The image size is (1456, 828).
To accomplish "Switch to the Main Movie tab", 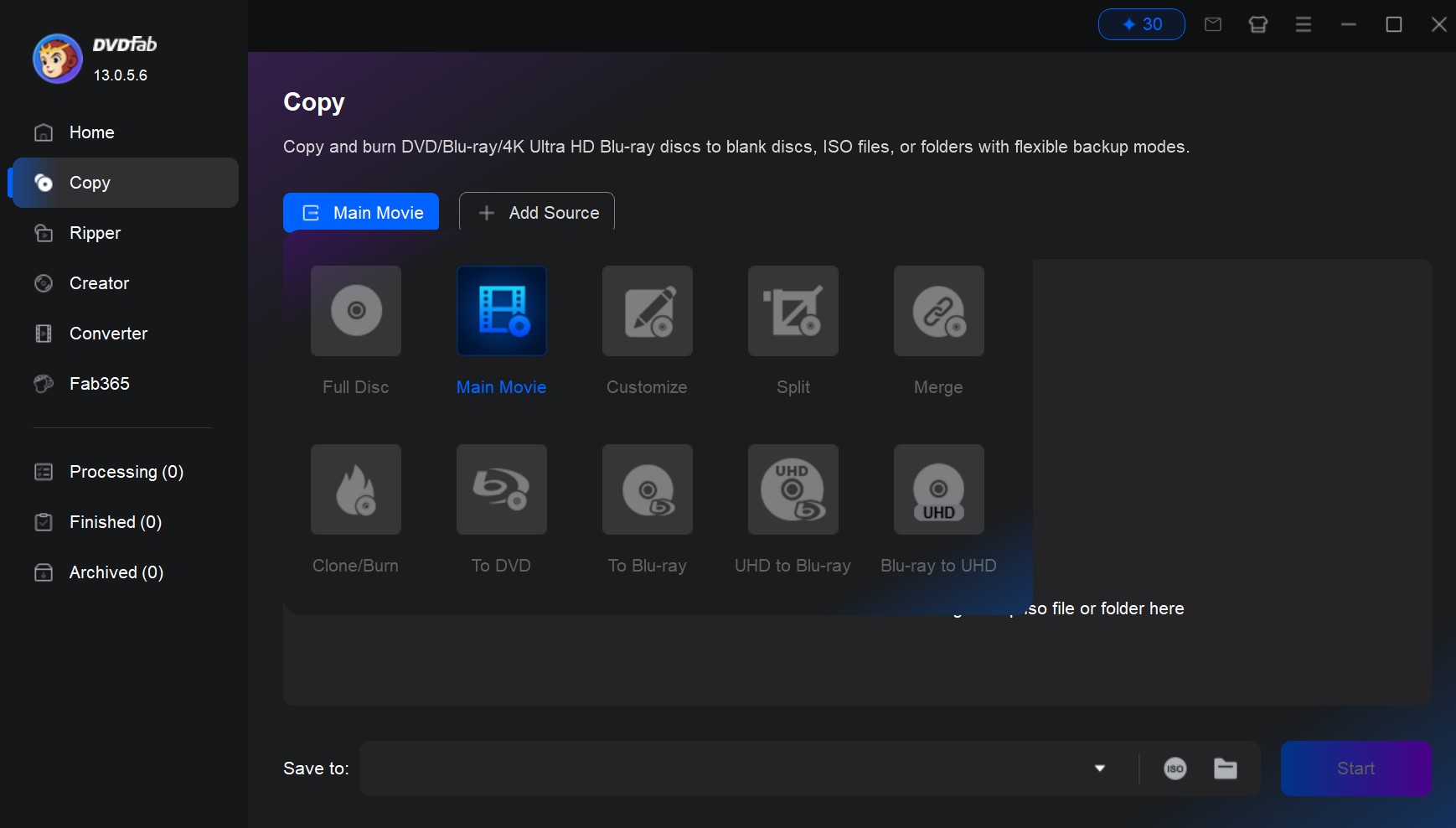I will coord(360,212).
